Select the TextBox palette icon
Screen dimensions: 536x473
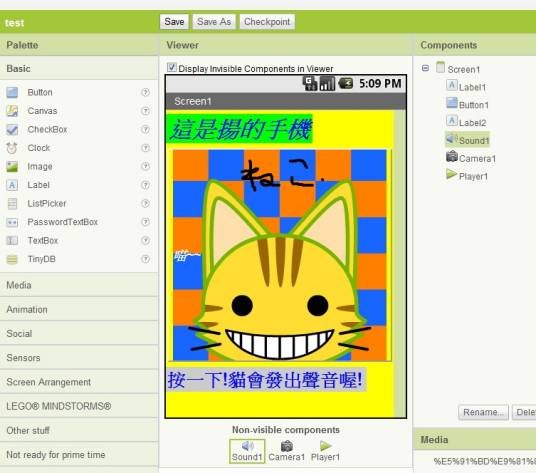pyautogui.click(x=12, y=241)
